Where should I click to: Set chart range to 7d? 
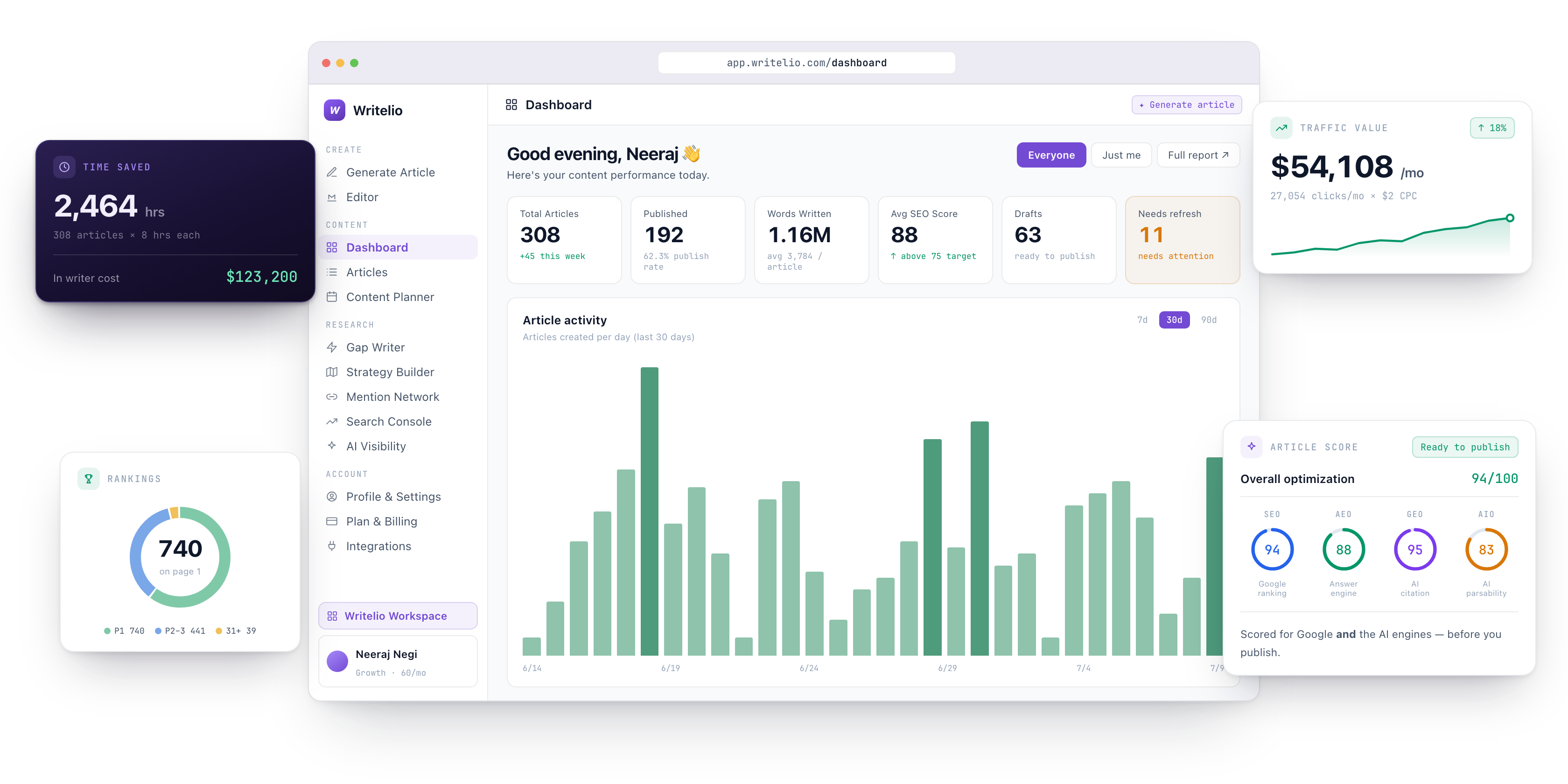click(x=1142, y=320)
